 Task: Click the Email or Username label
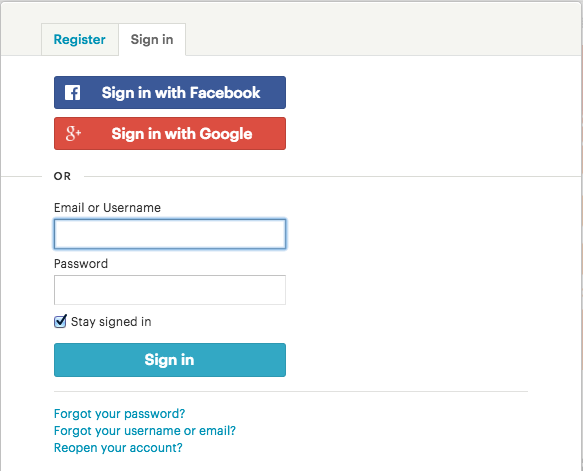107,207
